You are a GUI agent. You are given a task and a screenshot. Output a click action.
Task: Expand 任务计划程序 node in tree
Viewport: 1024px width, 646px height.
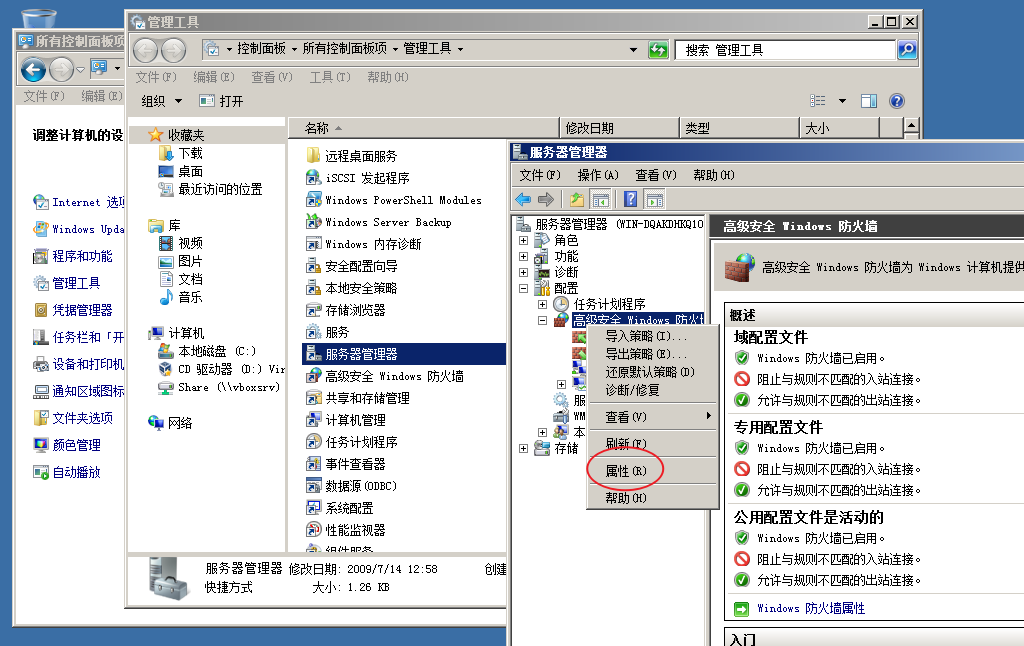[x=542, y=304]
